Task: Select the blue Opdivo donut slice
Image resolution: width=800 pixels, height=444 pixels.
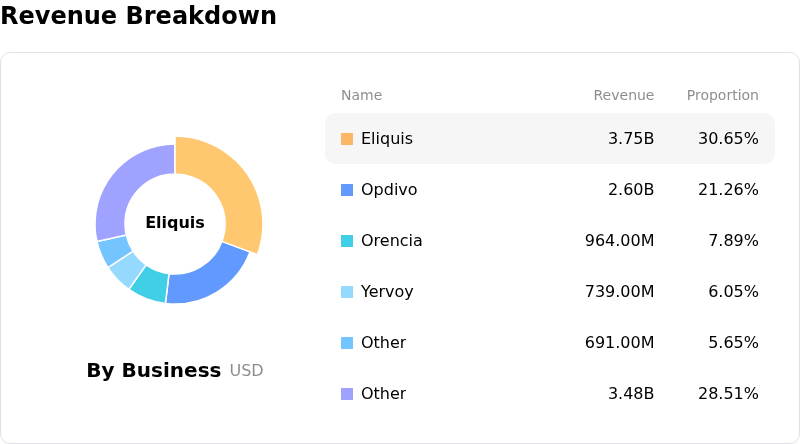Action: [x=208, y=273]
